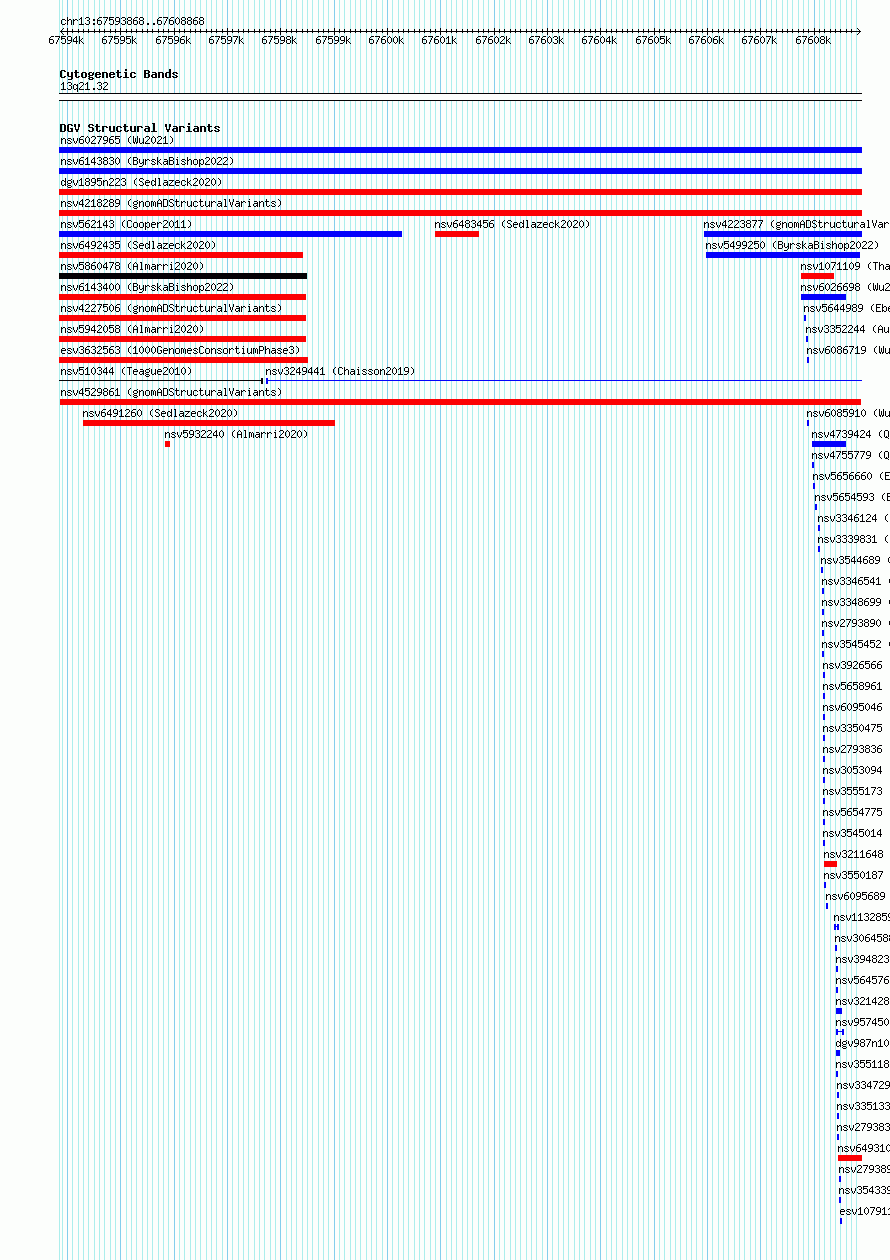890x1260 pixels.
Task: Select the nsv3249441 (Chaisson2019) label
Action: click(x=340, y=371)
